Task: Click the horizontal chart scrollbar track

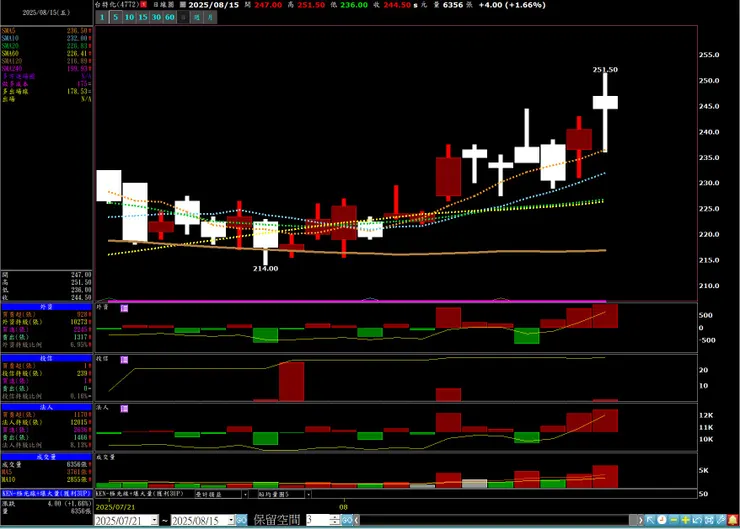Action: pyautogui.click(x=495, y=520)
